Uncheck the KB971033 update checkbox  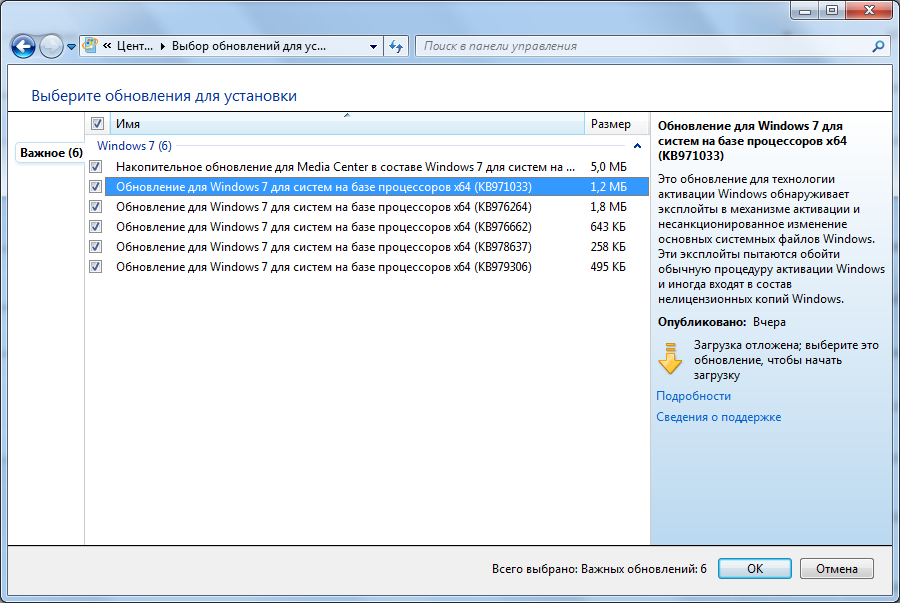point(96,187)
